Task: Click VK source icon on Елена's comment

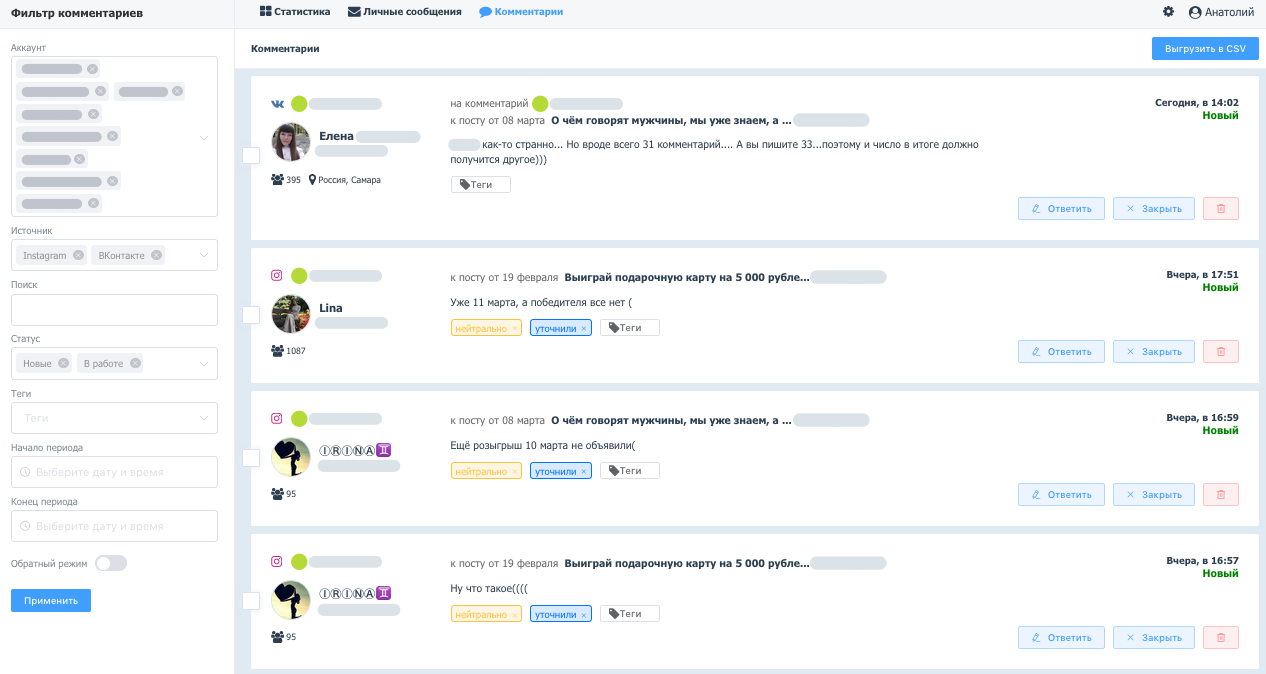Action: coord(277,103)
